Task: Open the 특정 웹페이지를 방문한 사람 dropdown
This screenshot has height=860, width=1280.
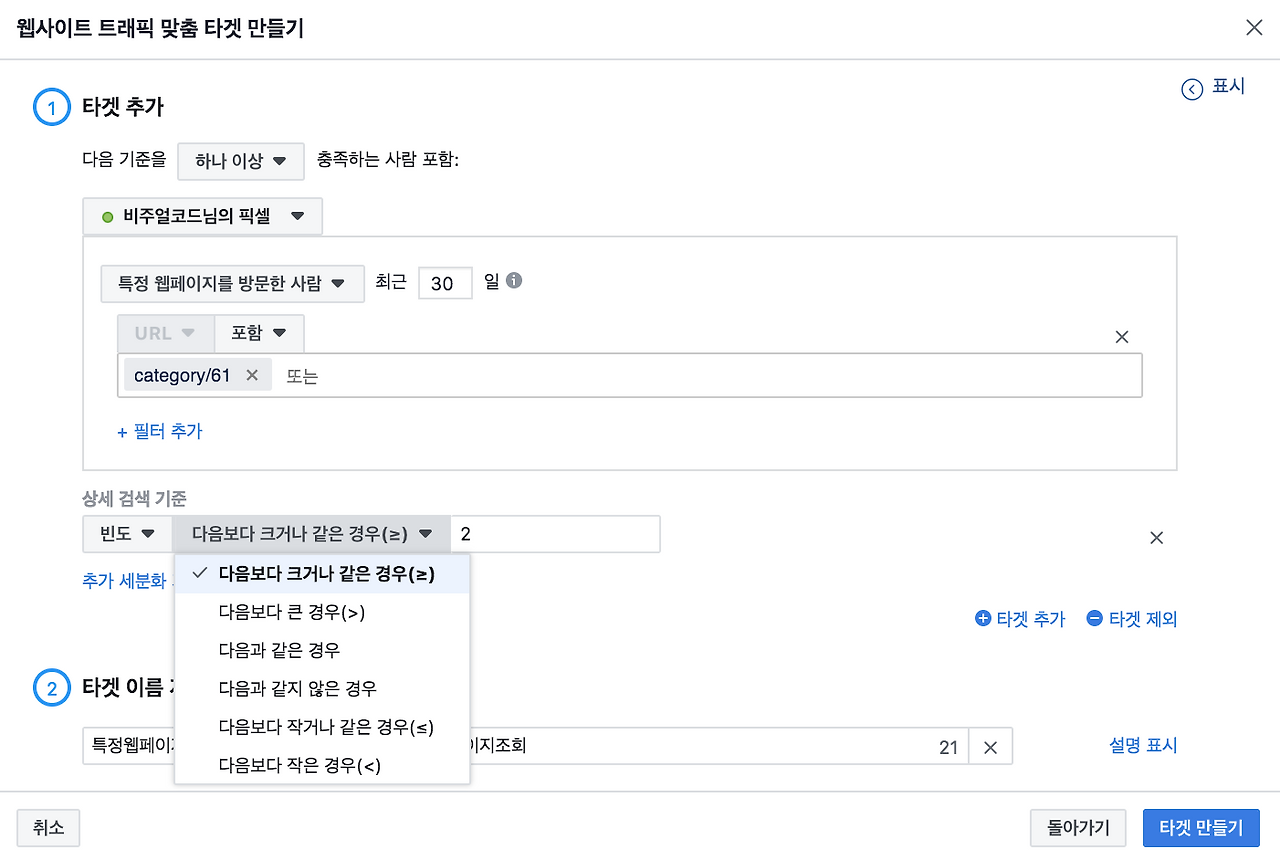Action: coord(232,283)
